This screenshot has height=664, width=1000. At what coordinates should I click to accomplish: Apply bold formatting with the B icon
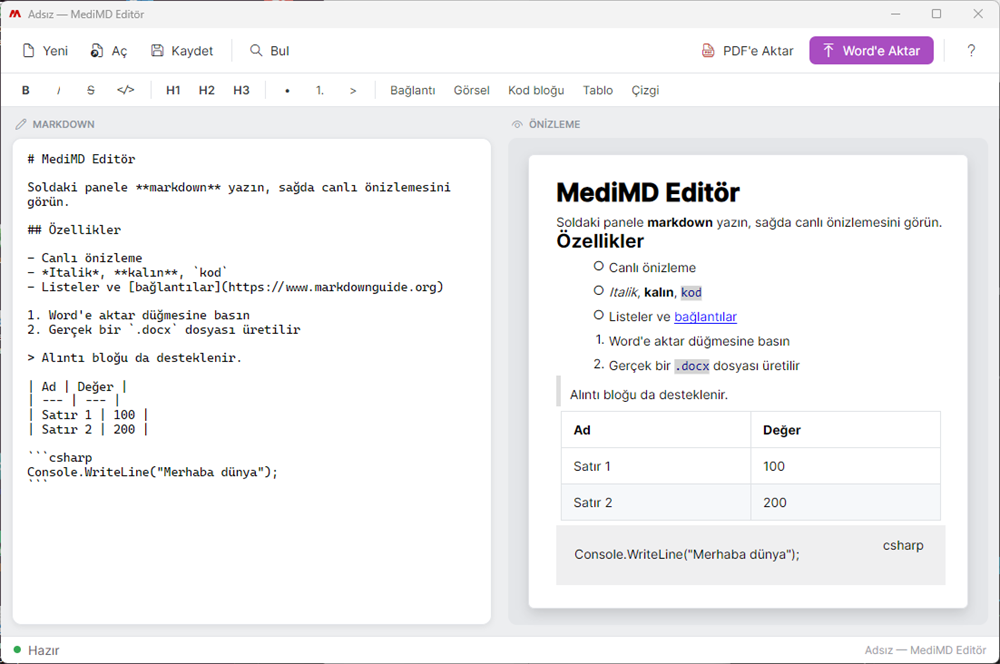26,91
